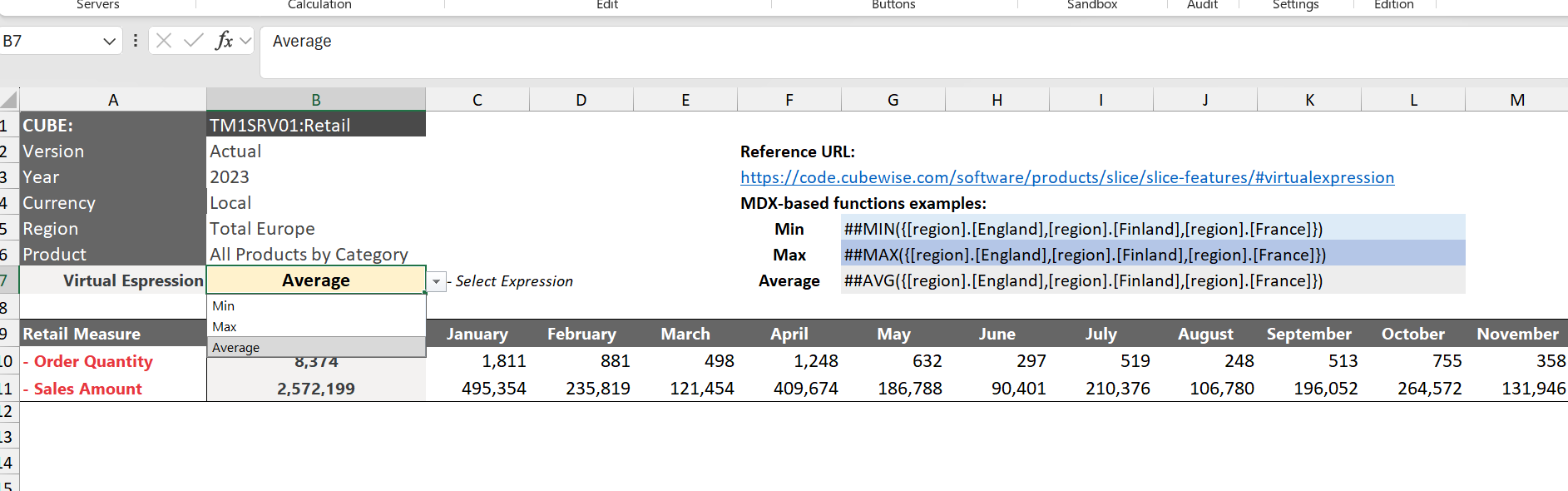
Task: Click the formula bar cancel X icon
Action: tap(164, 41)
